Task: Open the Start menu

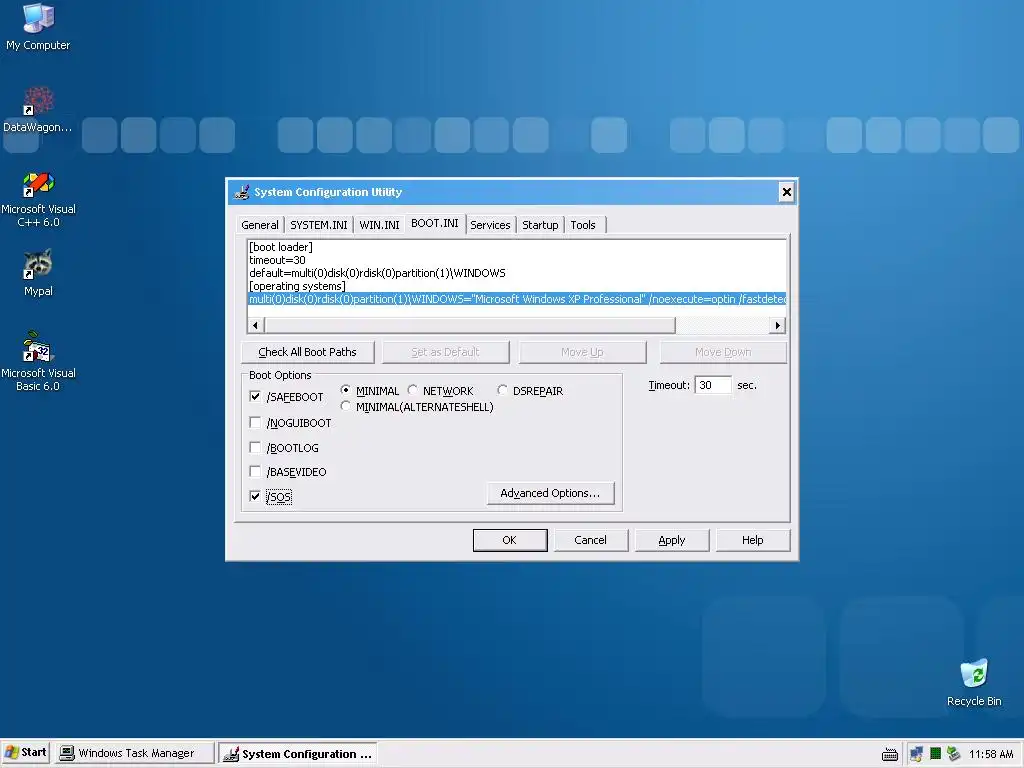Action: 26,753
